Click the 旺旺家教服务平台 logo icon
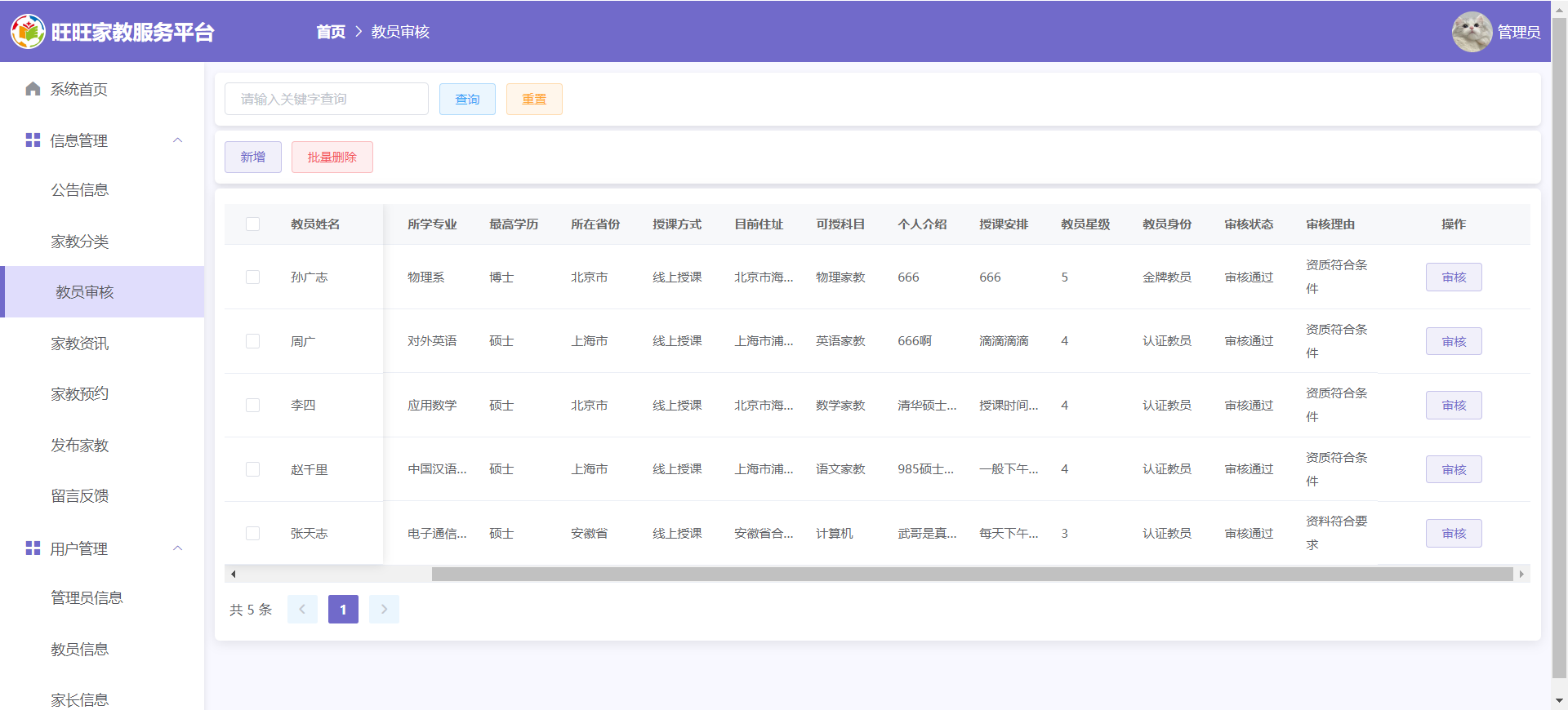The height and width of the screenshot is (710, 1568). [x=28, y=32]
